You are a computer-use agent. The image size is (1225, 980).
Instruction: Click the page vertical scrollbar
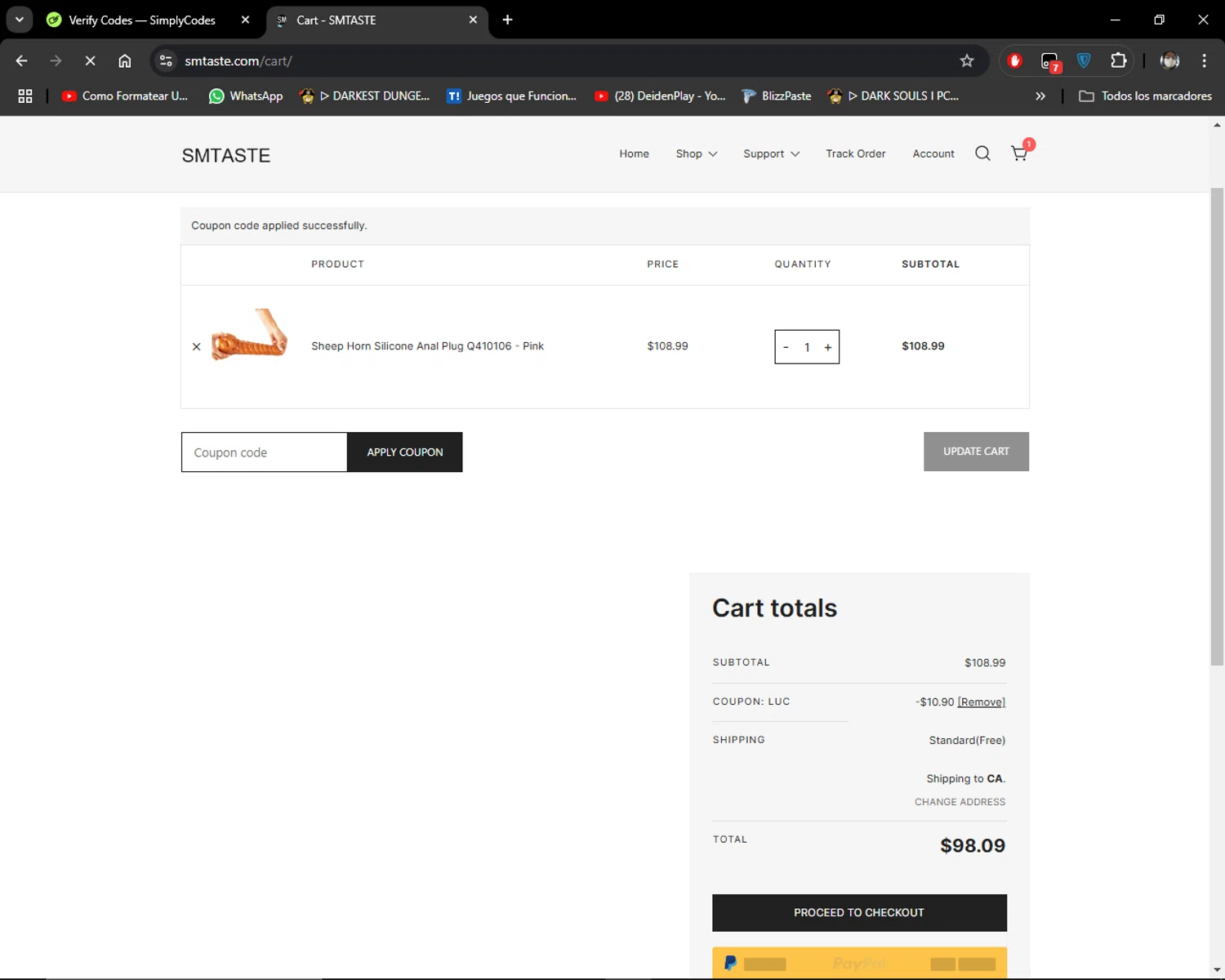coord(1217,426)
